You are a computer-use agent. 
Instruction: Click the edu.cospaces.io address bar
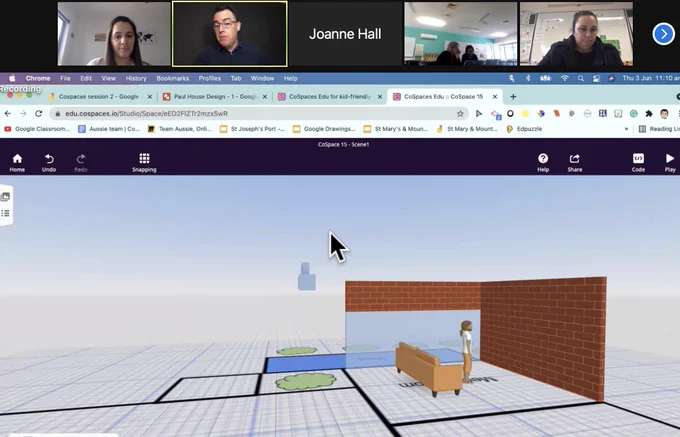click(x=259, y=114)
